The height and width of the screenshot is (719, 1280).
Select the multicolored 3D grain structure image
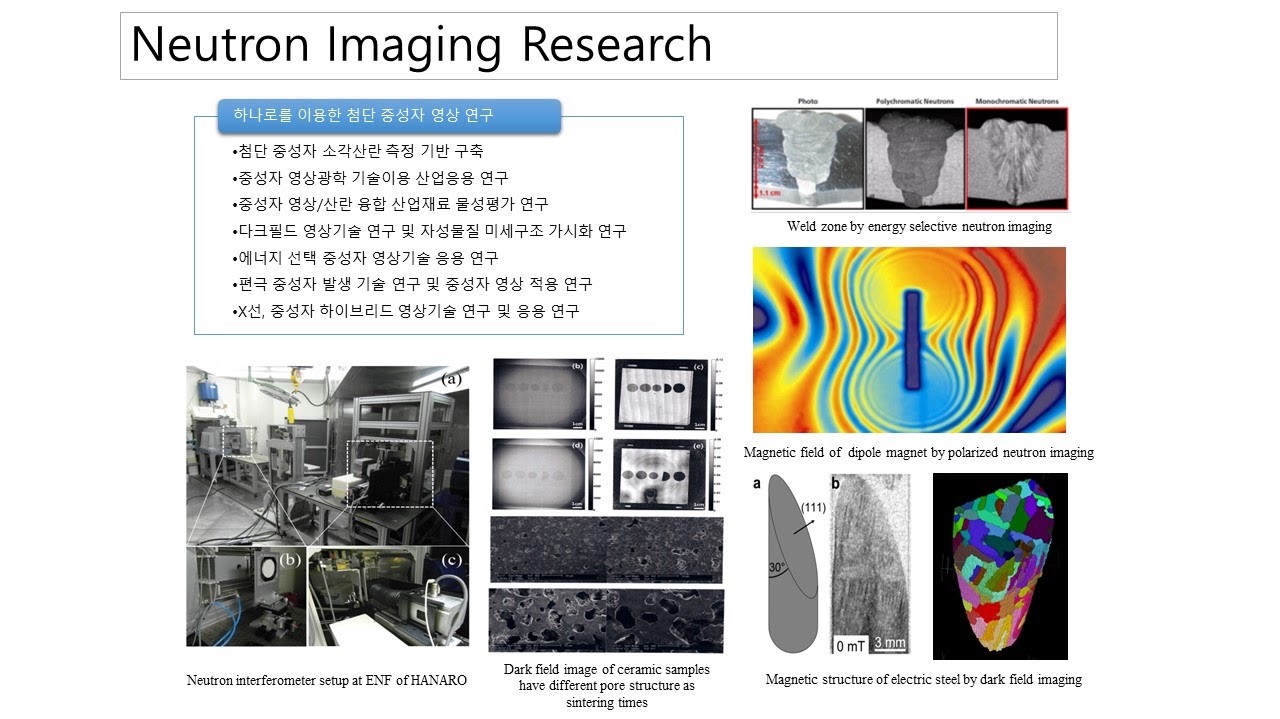pos(1000,566)
